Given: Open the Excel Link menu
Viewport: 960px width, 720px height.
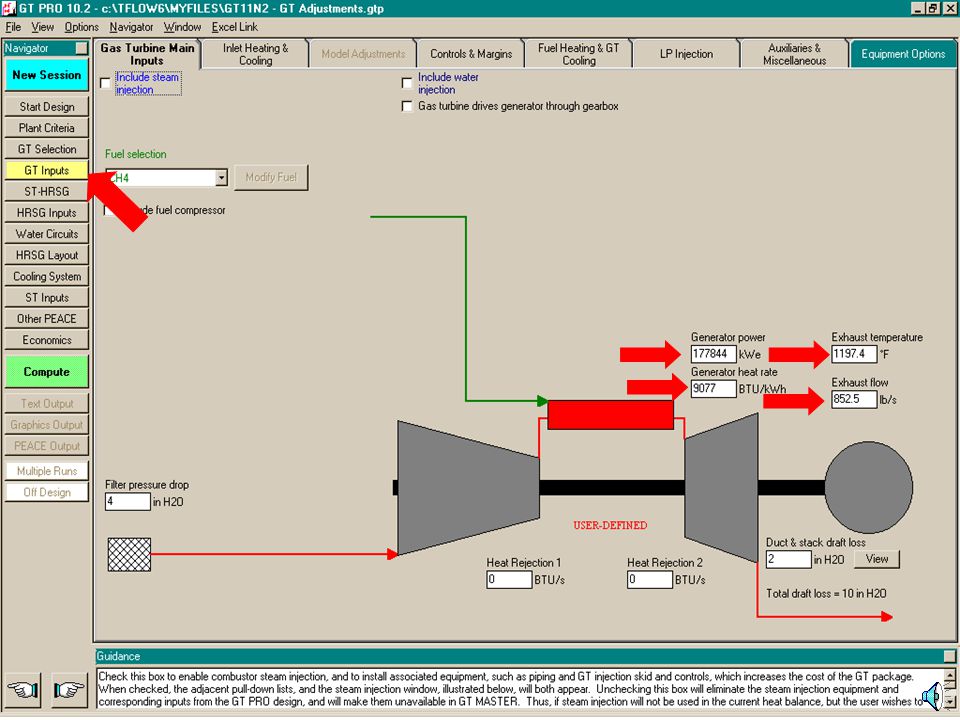Looking at the screenshot, I should (234, 27).
